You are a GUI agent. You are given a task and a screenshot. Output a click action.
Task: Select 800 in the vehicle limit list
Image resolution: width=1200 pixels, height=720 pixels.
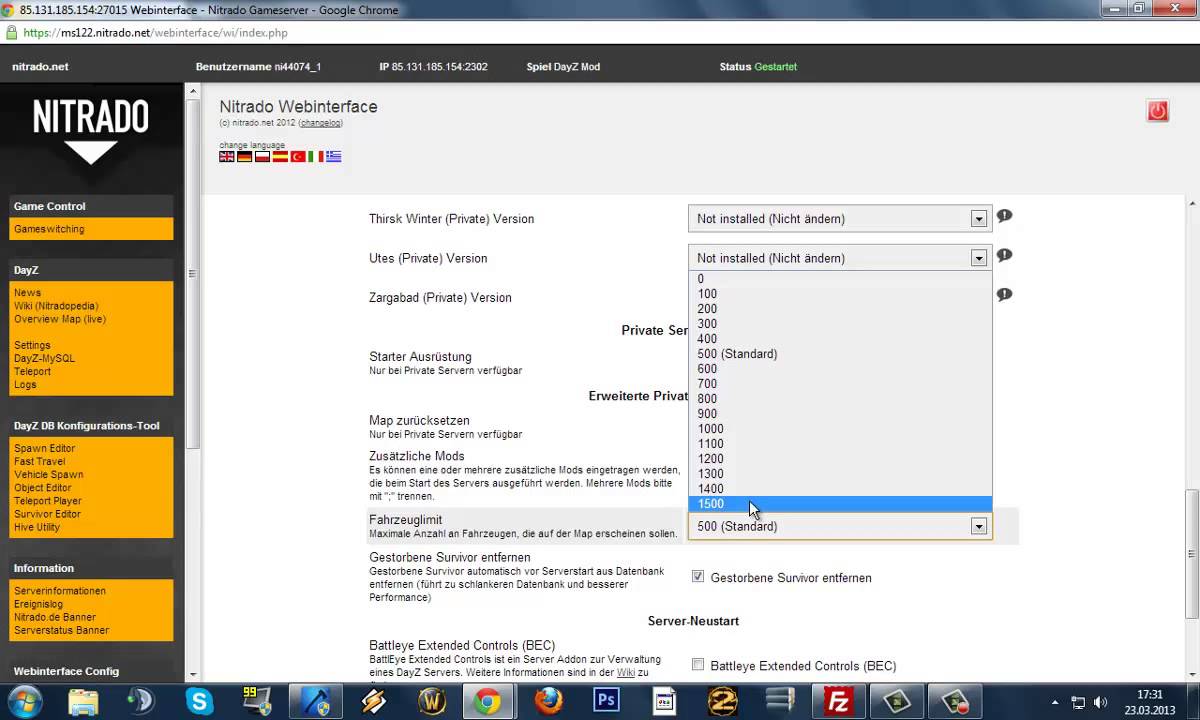pos(840,399)
